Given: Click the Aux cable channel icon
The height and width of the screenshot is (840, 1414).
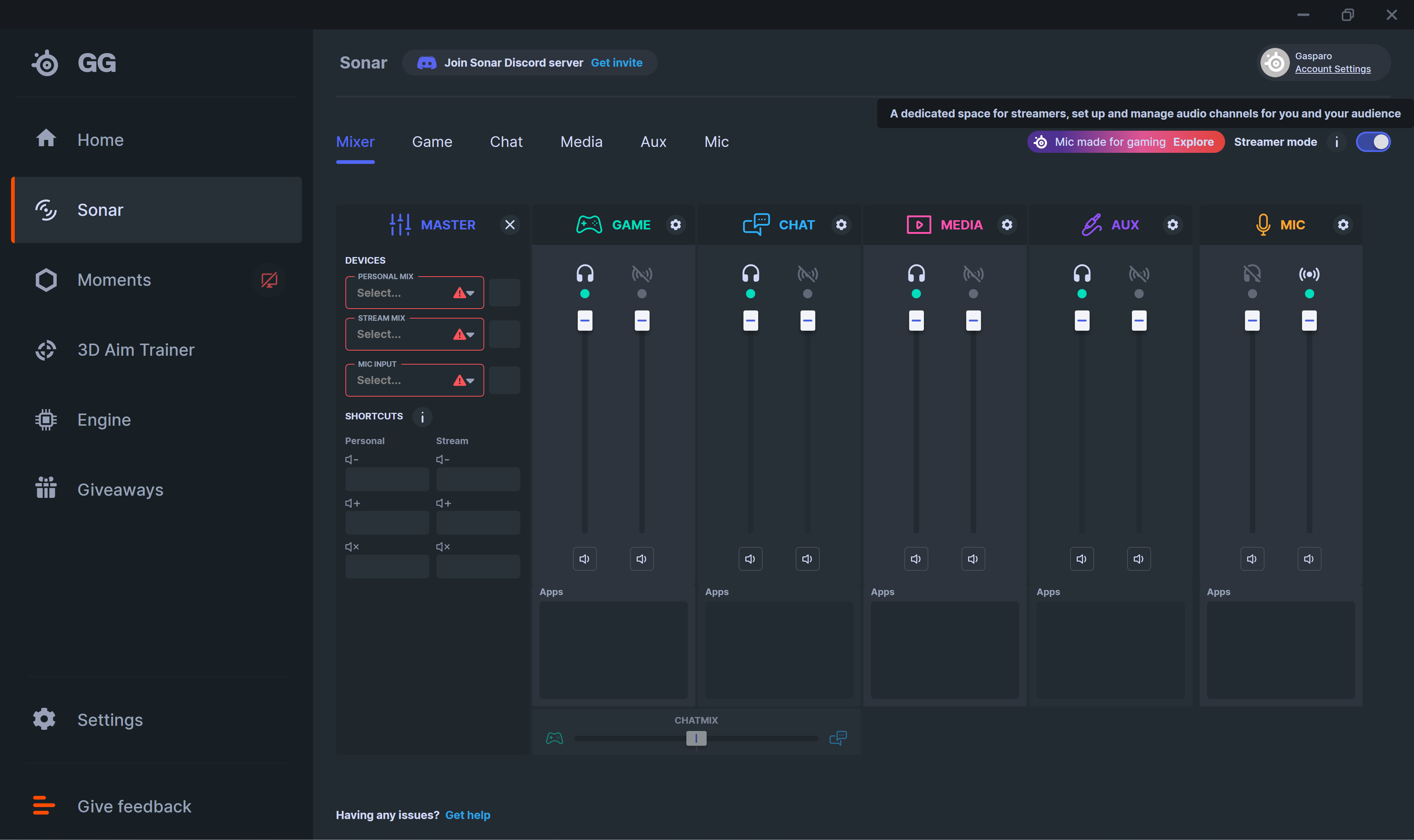Looking at the screenshot, I should (x=1091, y=225).
